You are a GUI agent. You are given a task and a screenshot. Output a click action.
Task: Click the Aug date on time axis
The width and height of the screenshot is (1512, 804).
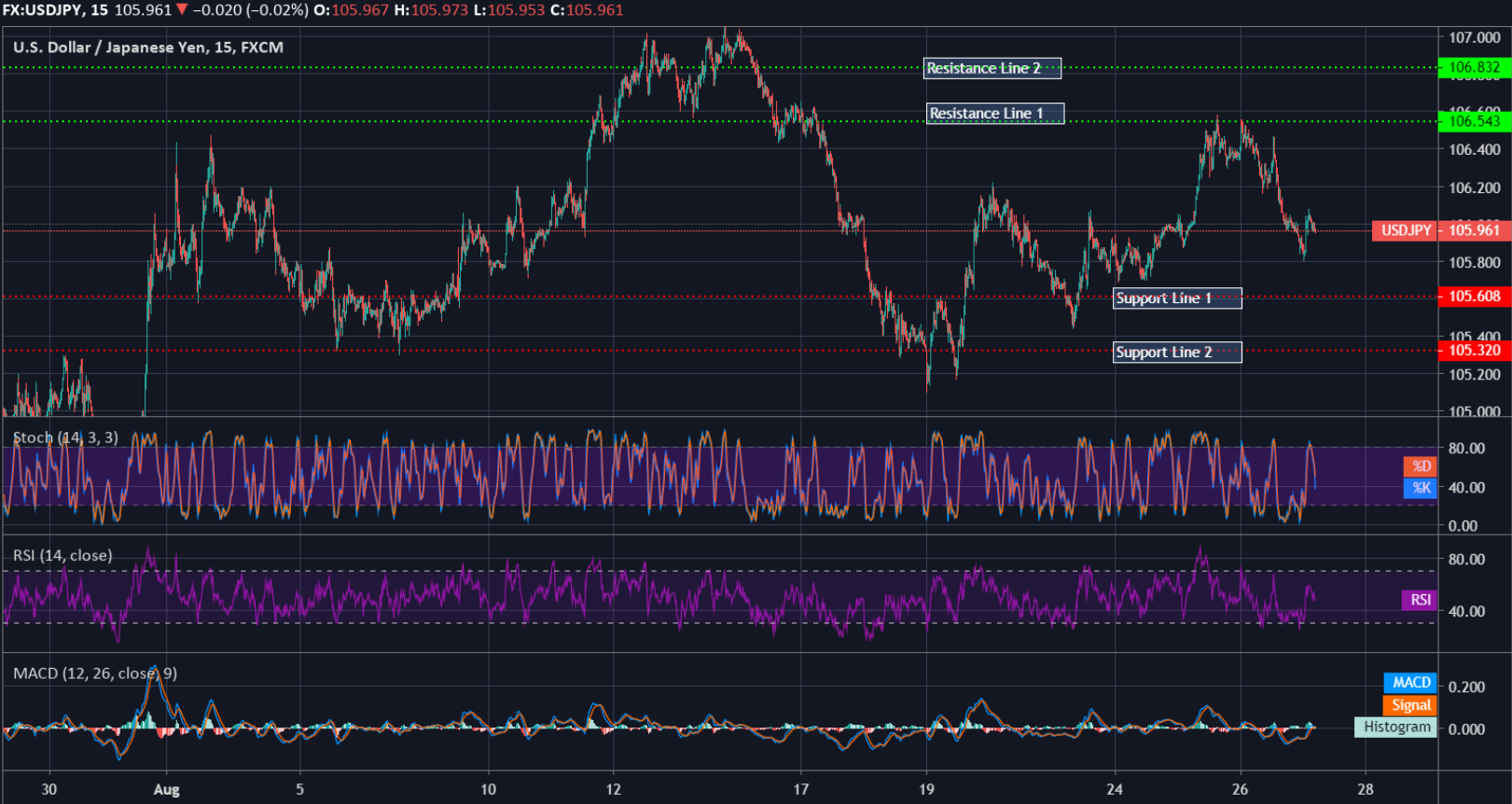166,790
